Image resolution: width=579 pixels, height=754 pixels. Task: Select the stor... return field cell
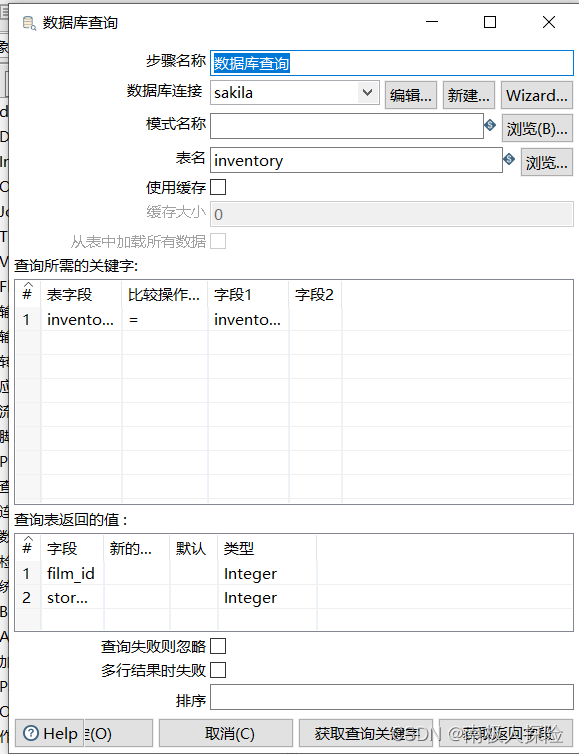72,597
